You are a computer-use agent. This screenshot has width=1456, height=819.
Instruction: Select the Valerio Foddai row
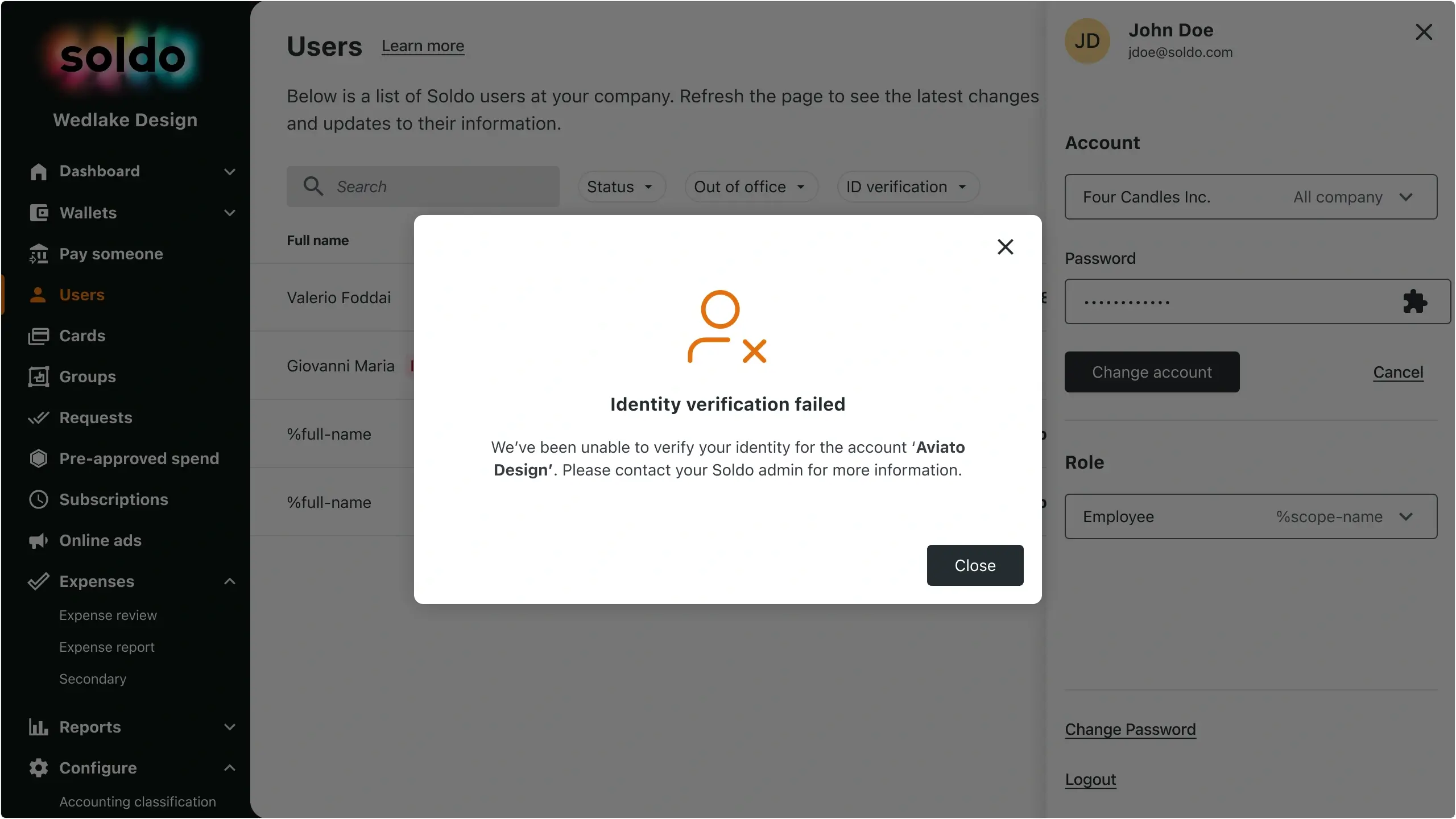point(339,297)
